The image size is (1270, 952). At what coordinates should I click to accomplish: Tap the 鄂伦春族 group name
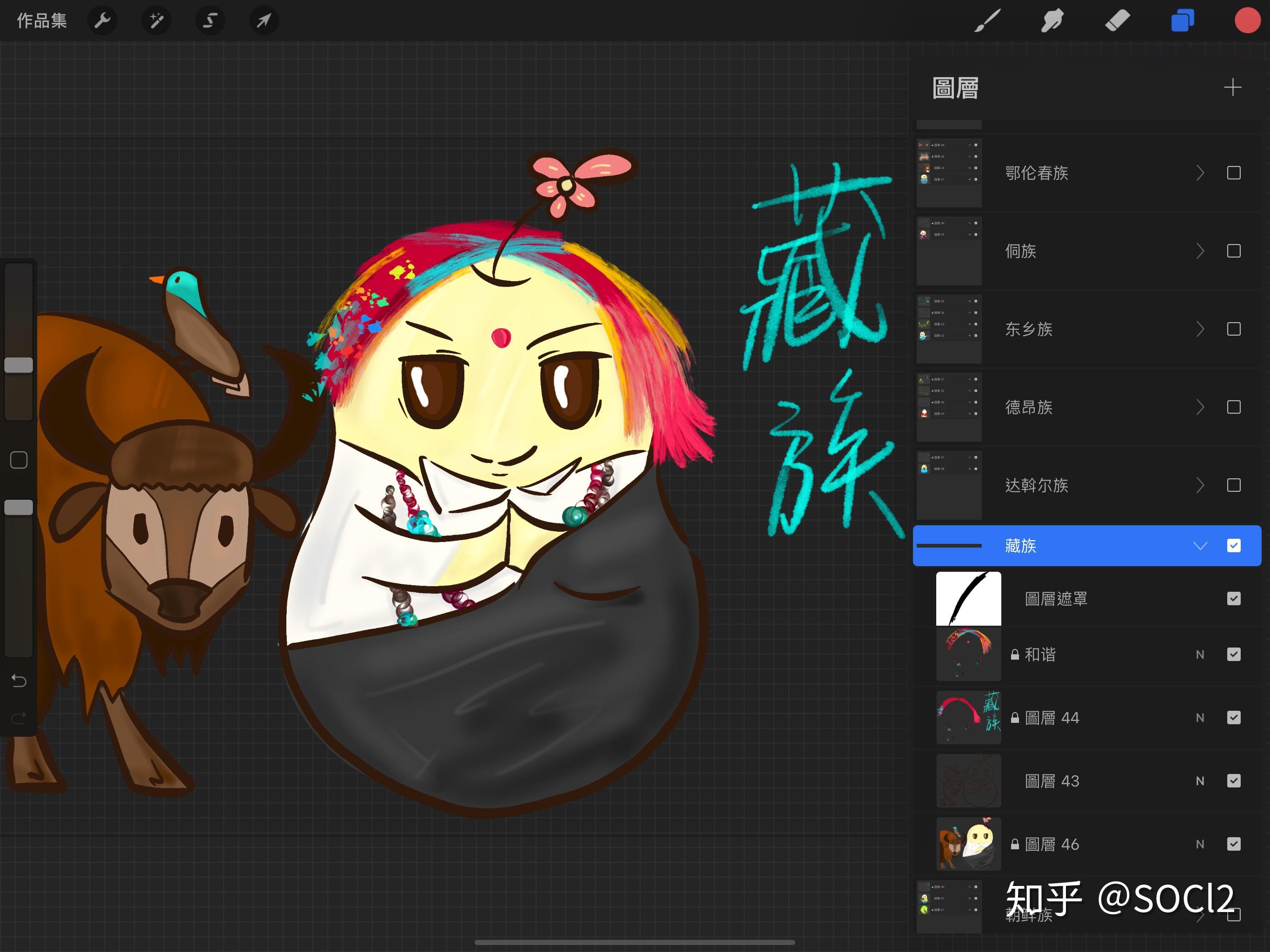[x=1036, y=173]
